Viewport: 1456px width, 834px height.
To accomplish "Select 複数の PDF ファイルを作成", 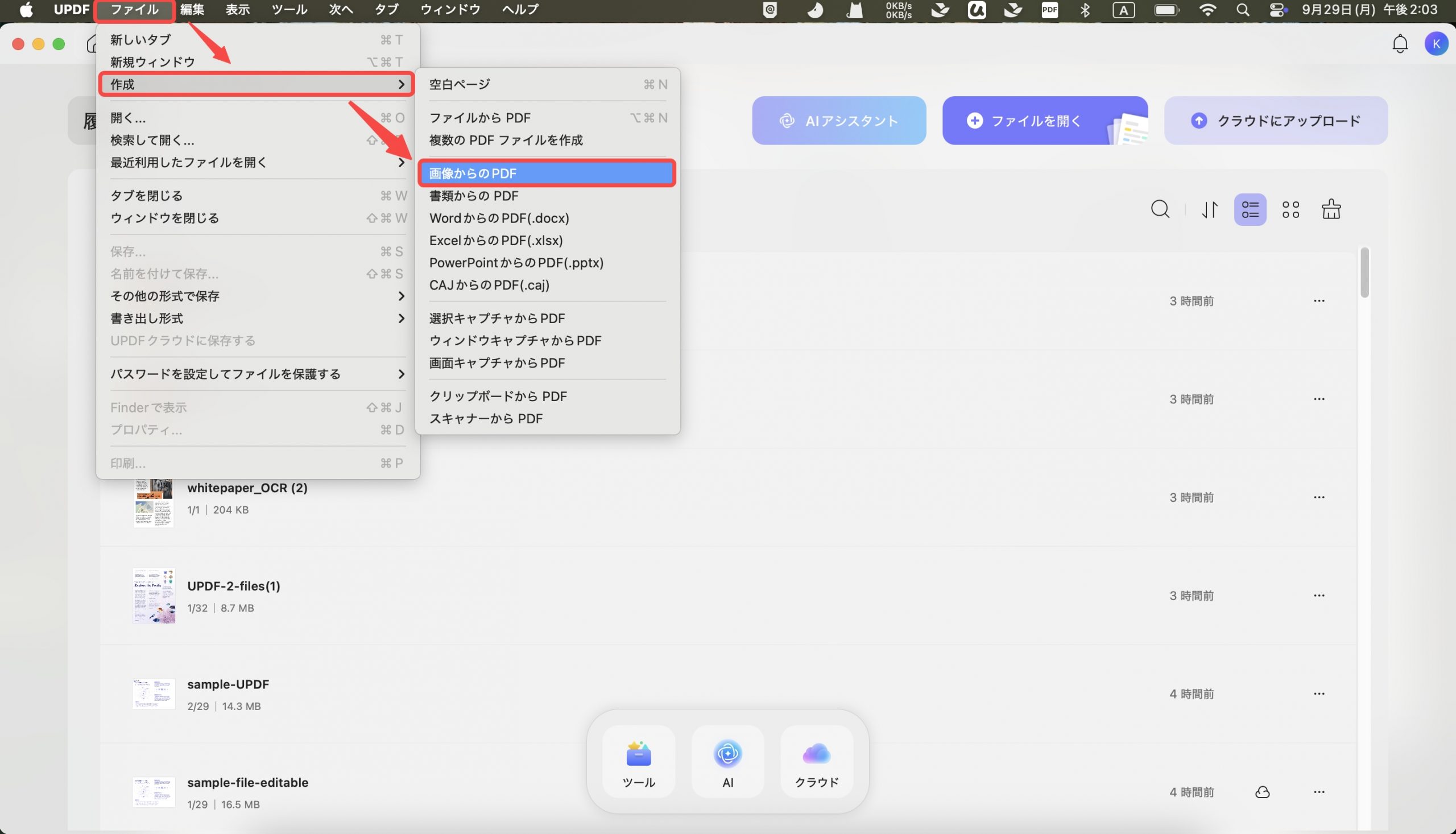I will [547, 140].
